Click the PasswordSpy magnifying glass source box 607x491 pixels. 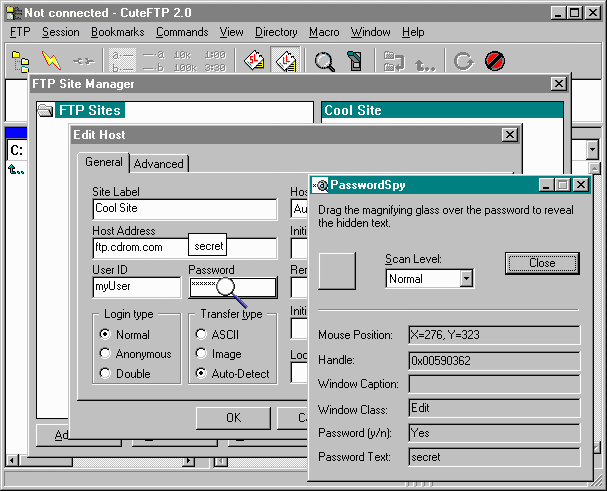point(337,271)
